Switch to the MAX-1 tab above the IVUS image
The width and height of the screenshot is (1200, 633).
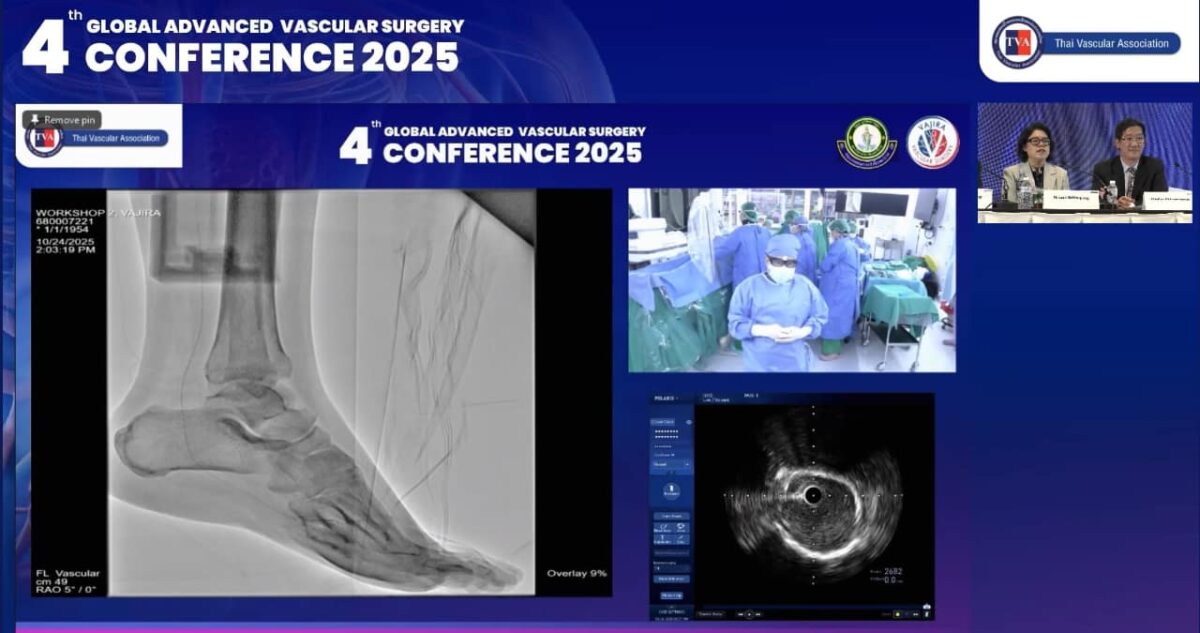[x=751, y=396]
